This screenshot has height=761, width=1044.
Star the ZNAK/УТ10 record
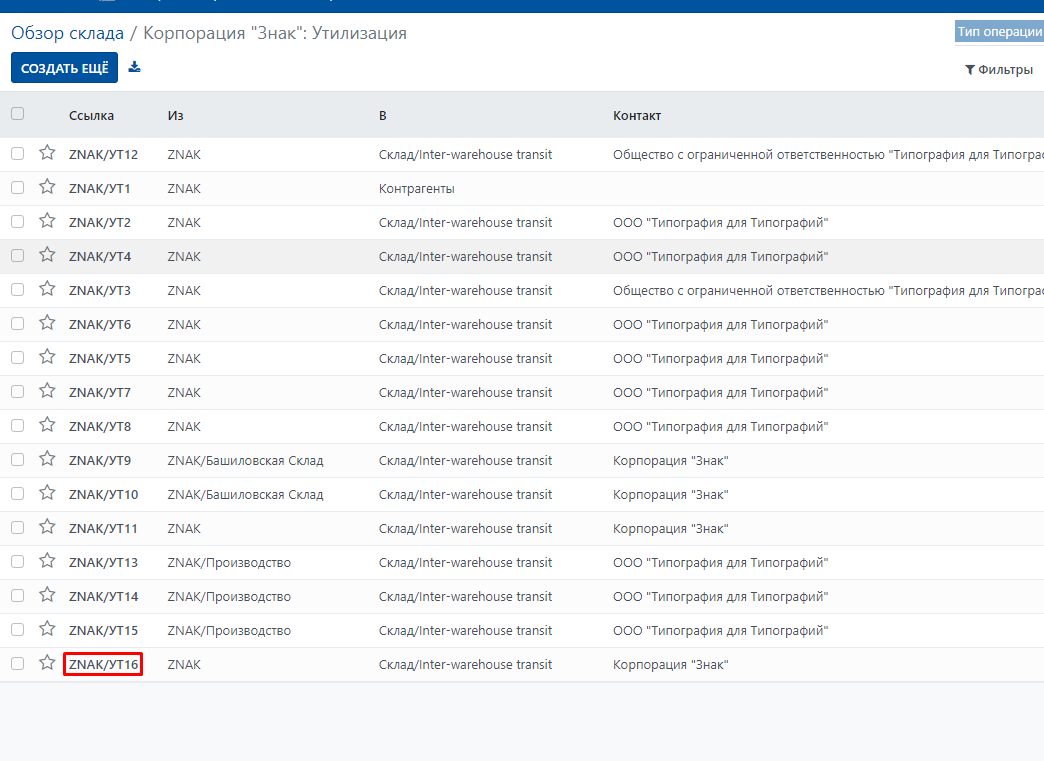point(47,493)
